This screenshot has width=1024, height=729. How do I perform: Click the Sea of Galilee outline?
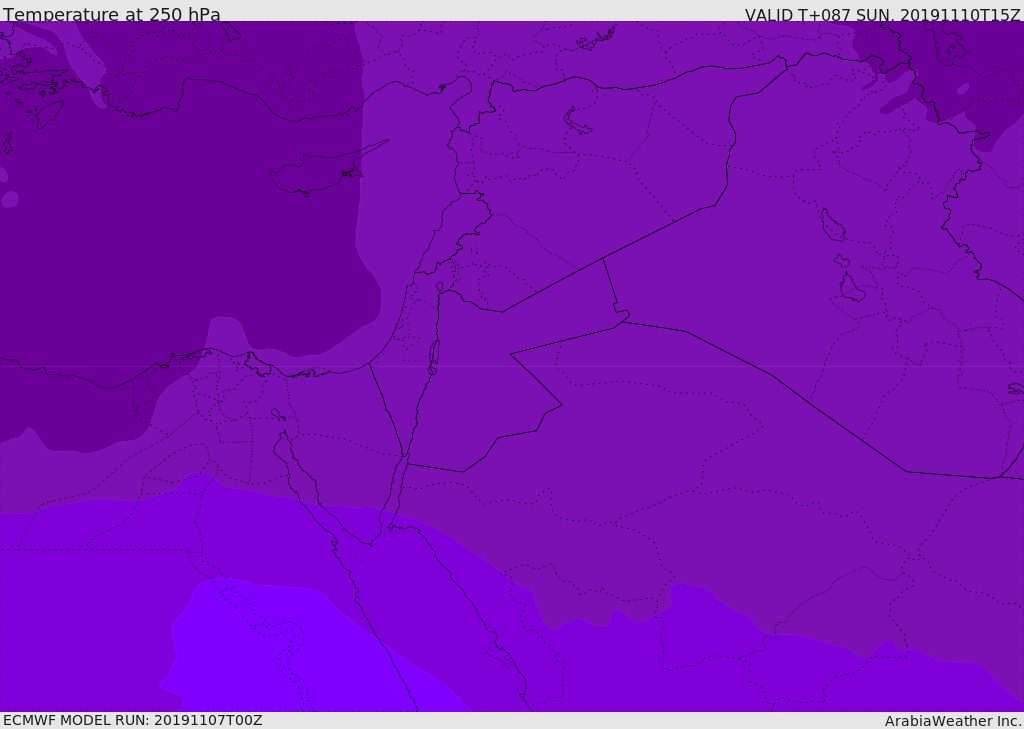pyautogui.click(x=439, y=288)
